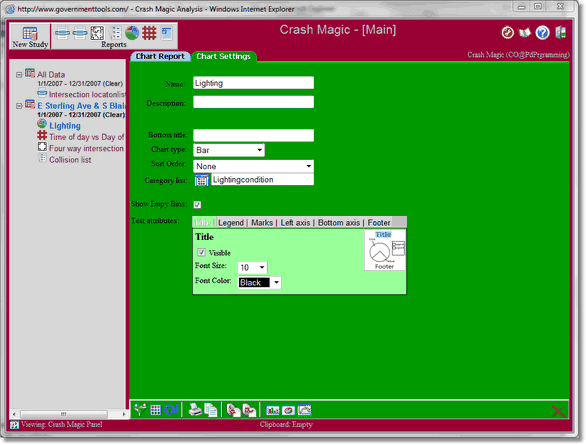The height and width of the screenshot is (445, 586).
Task: Click the Crash Magic Panel status icon
Action: click(15, 424)
